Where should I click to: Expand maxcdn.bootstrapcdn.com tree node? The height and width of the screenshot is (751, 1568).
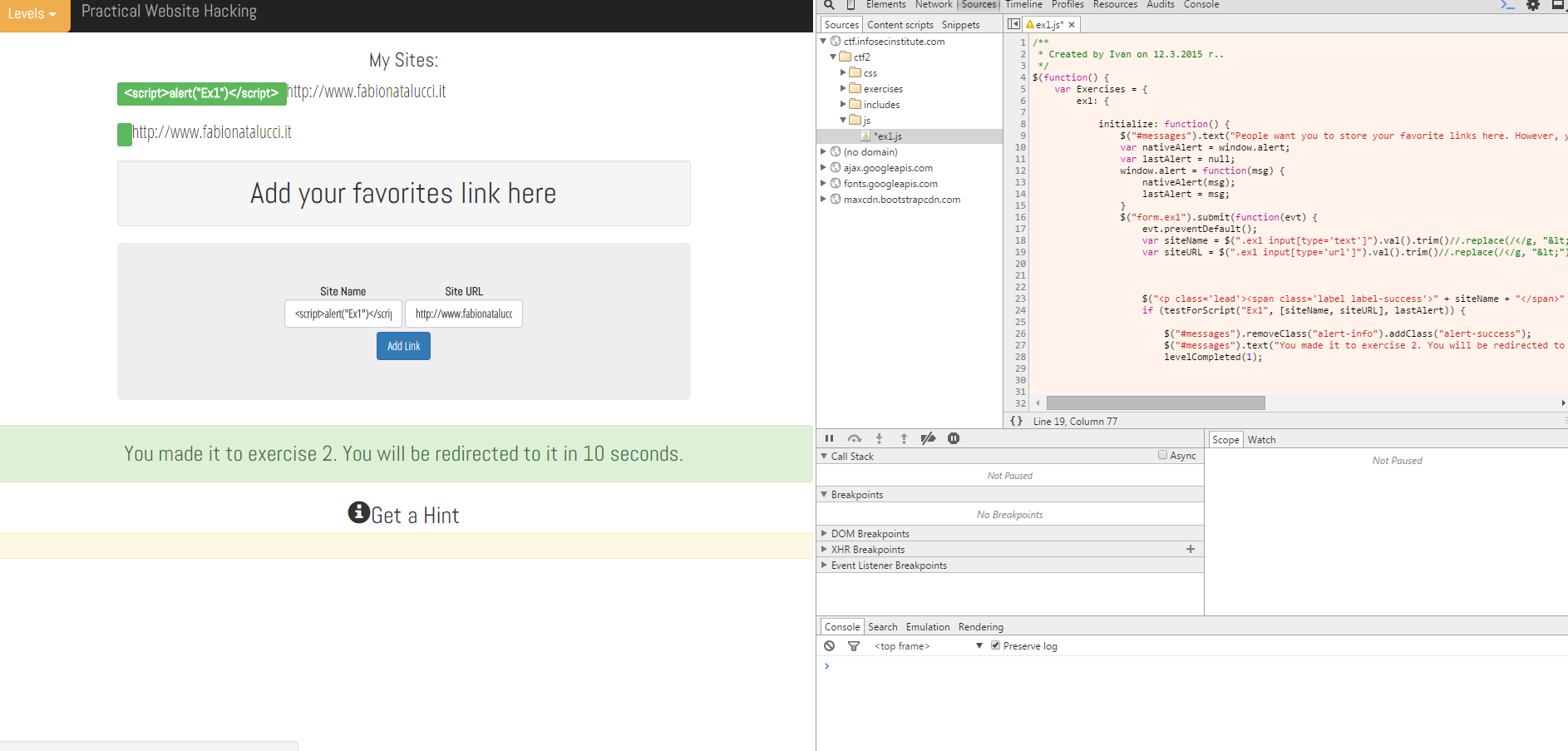(824, 199)
